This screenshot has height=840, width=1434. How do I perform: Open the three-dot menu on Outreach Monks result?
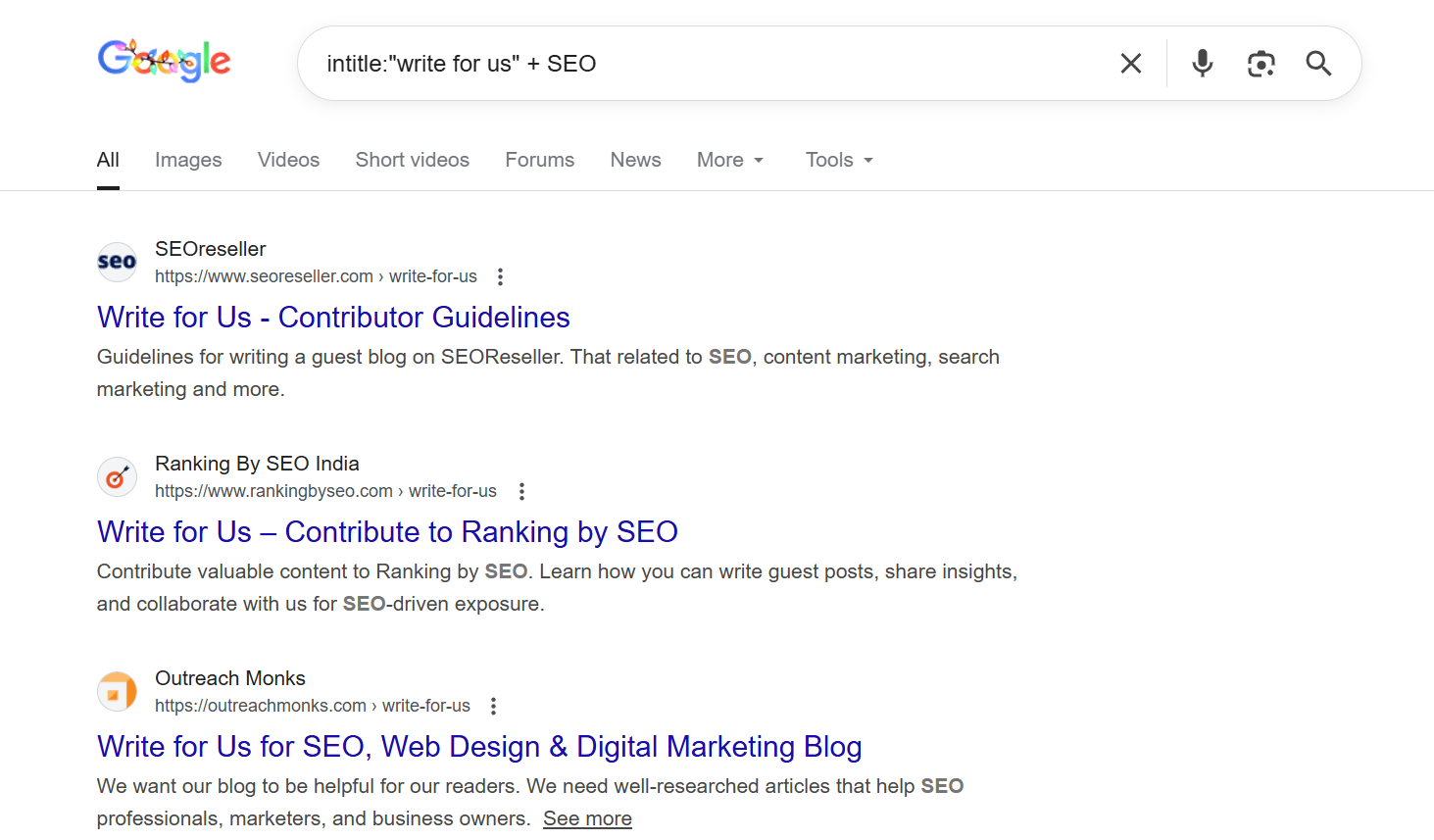[x=493, y=706]
